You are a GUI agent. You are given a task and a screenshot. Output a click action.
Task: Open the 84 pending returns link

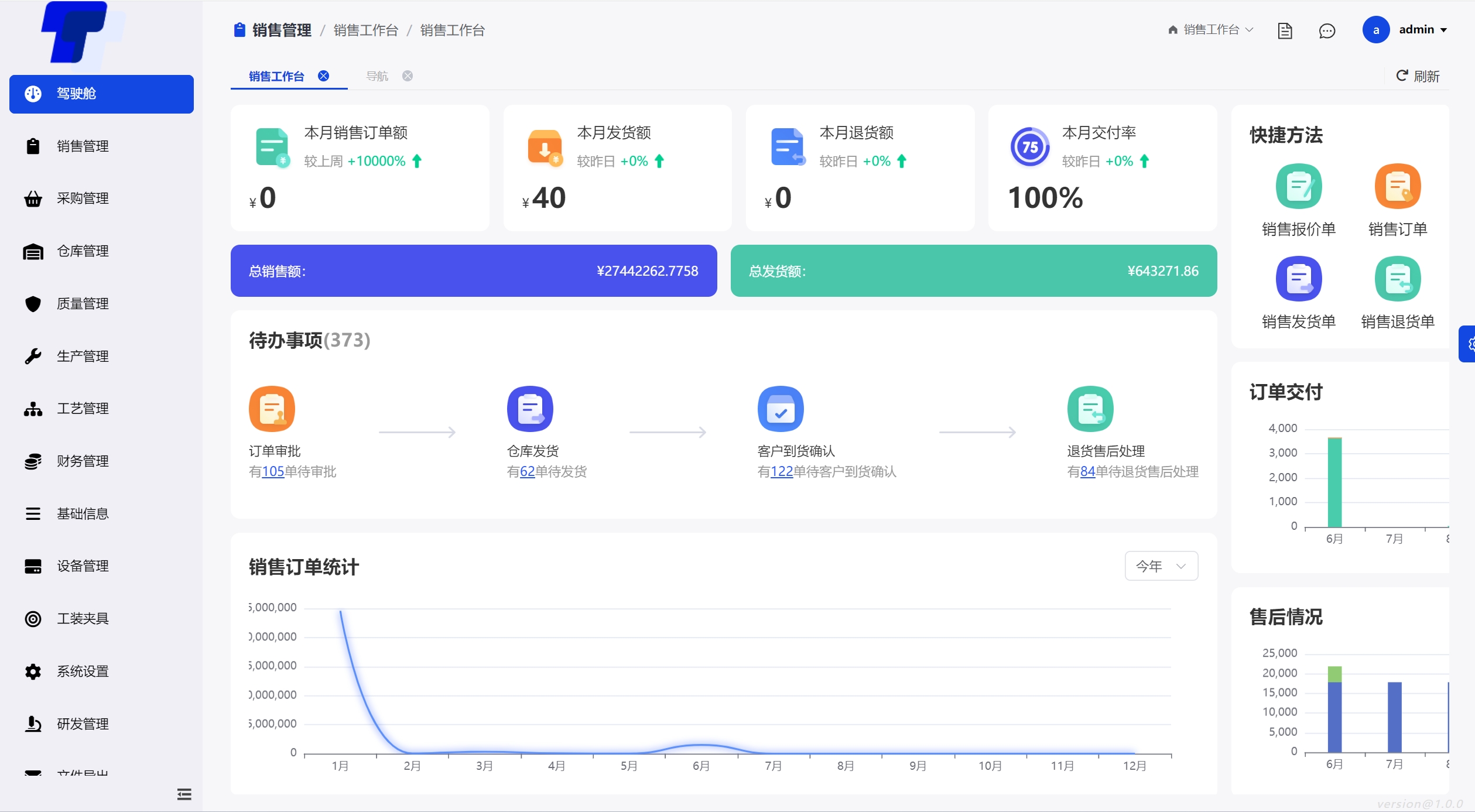[1088, 472]
